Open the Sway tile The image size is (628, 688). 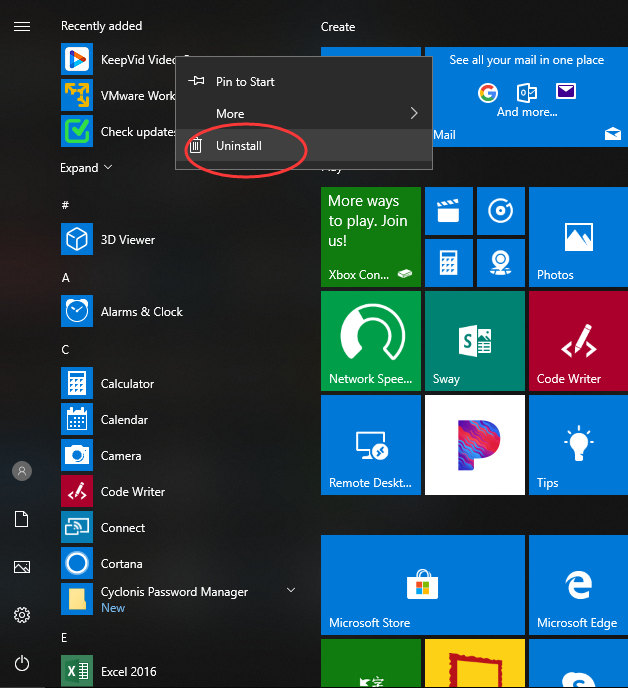pyautogui.click(x=475, y=341)
